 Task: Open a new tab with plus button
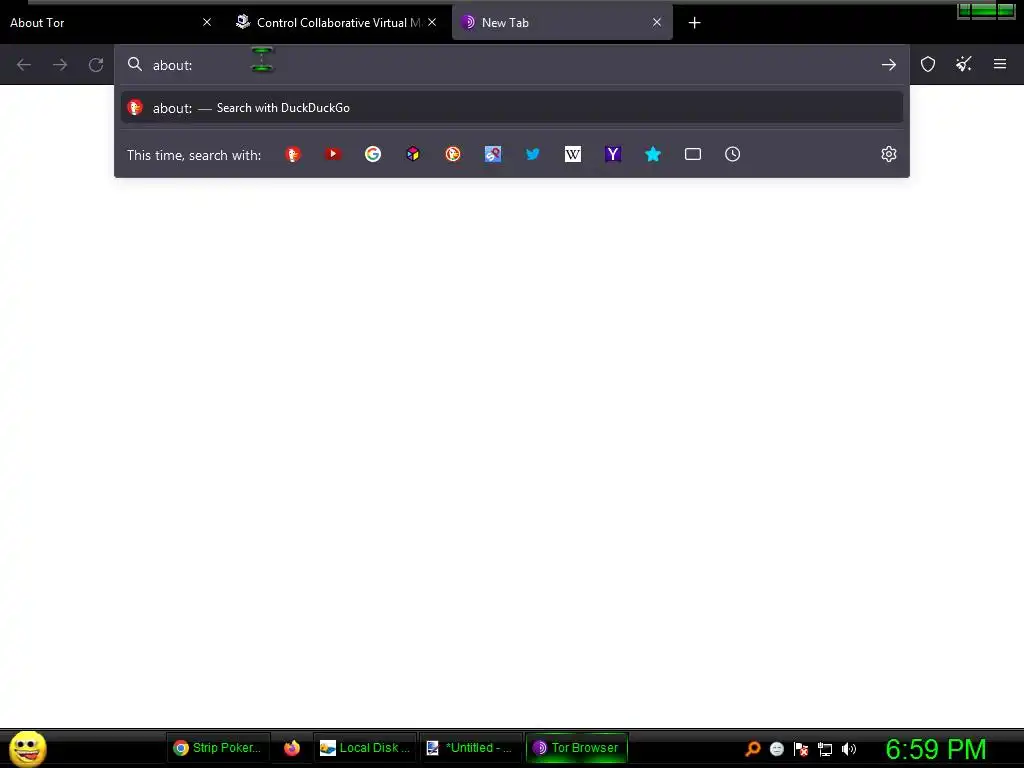(695, 23)
